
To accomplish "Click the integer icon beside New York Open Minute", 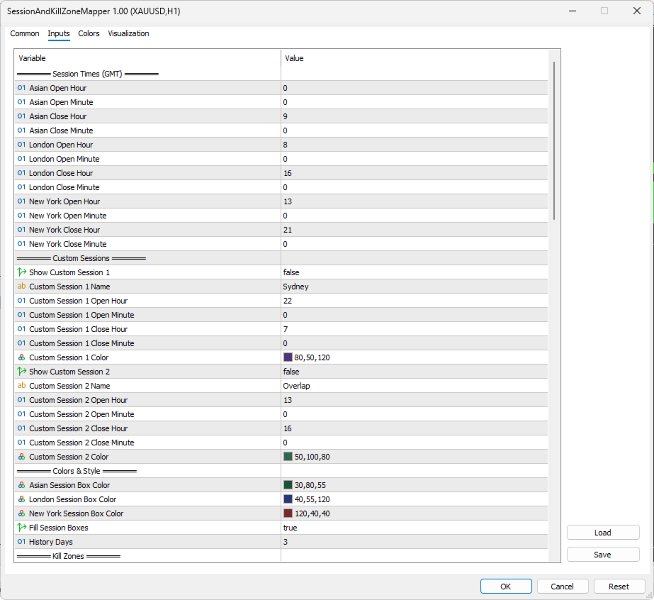I will point(22,216).
